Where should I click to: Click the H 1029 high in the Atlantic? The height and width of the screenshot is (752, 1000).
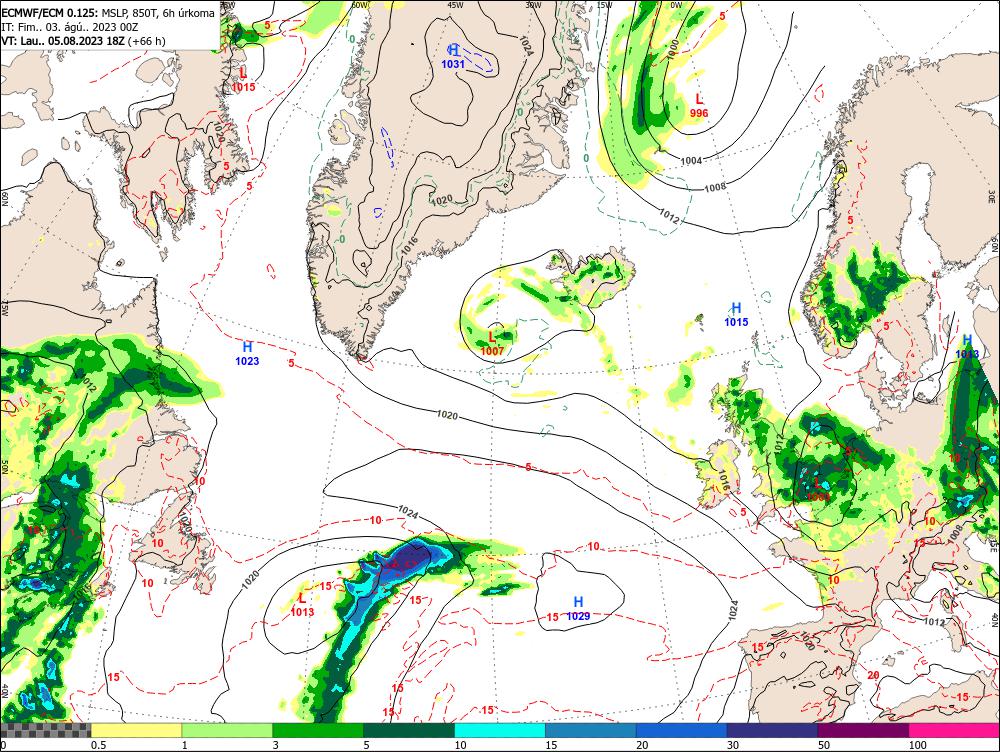coord(578,608)
